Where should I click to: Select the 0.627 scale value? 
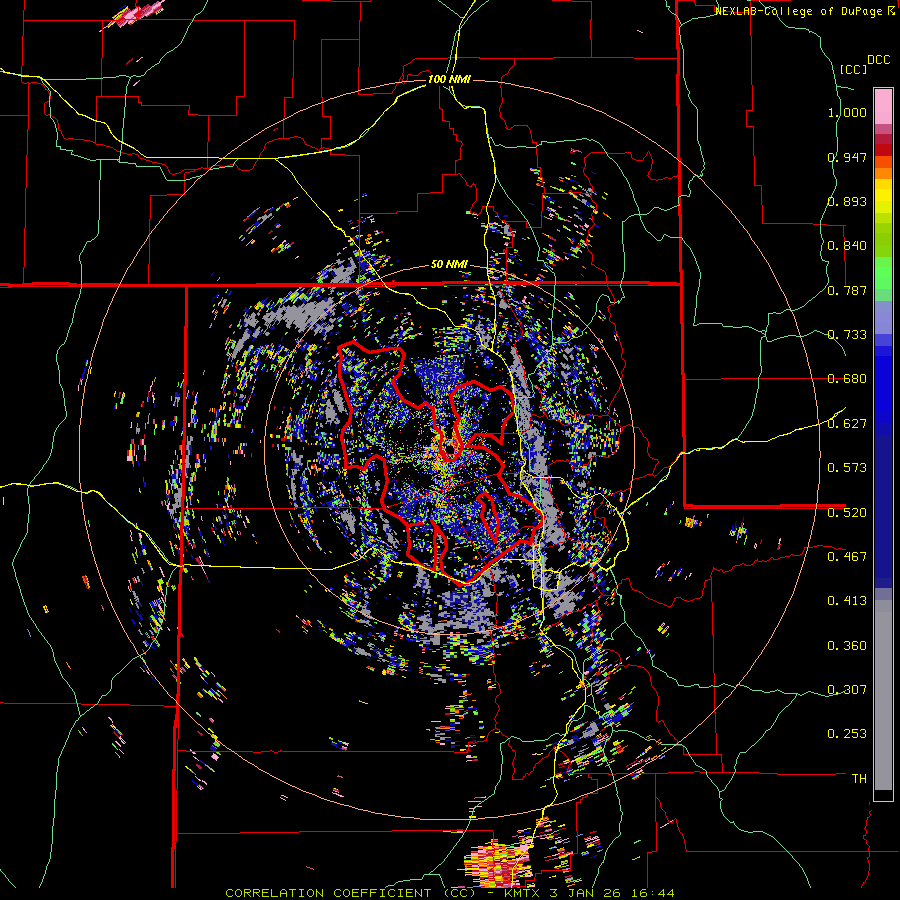(847, 424)
